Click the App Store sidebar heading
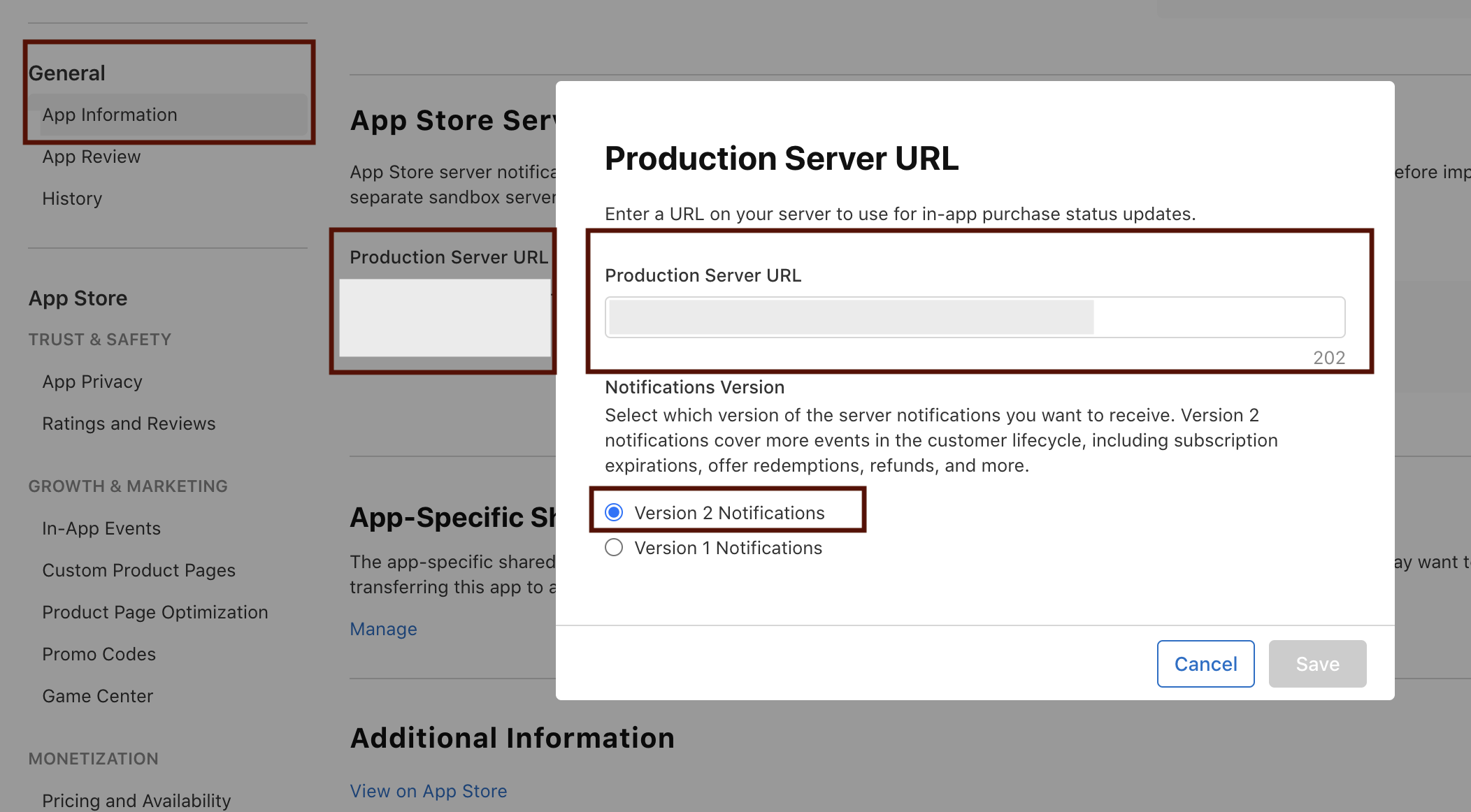This screenshot has width=1471, height=812. (x=78, y=298)
